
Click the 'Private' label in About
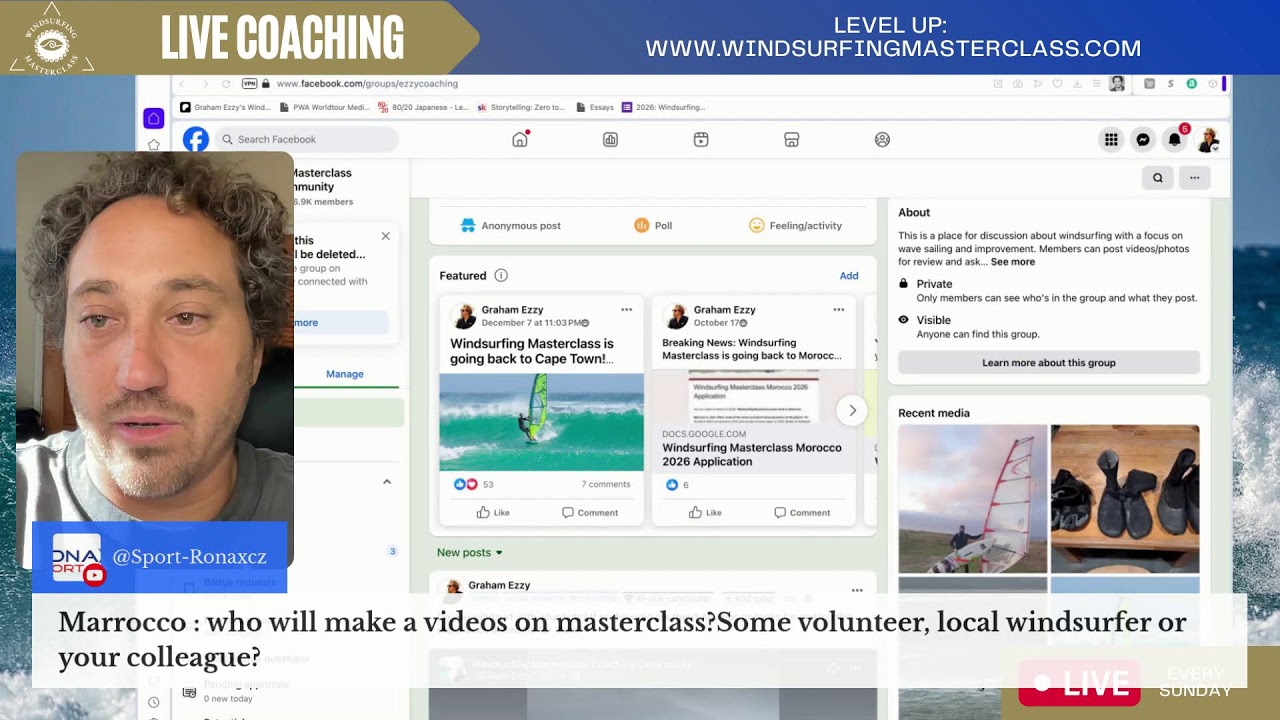[934, 284]
